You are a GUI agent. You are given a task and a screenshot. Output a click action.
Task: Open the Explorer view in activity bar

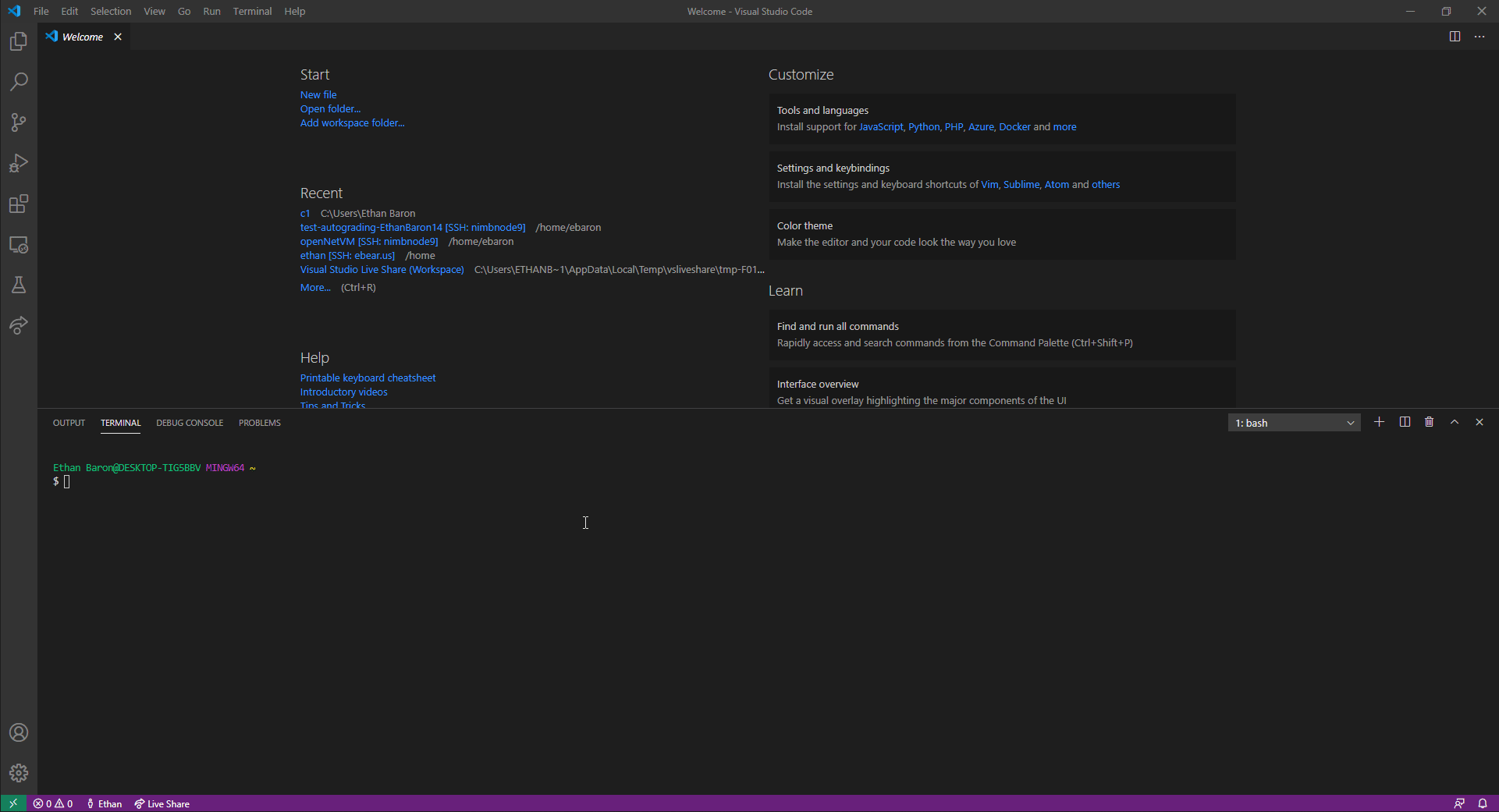(19, 41)
